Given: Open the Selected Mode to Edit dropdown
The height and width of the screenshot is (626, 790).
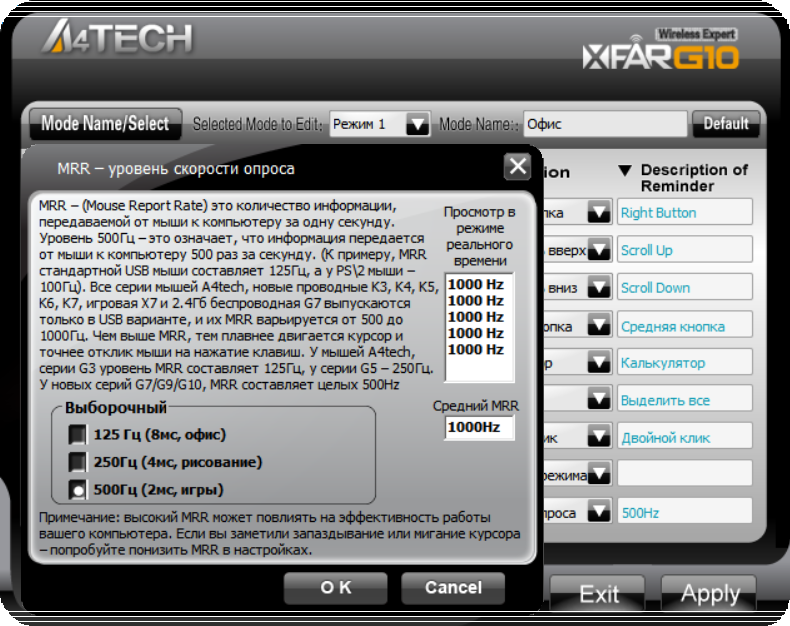Looking at the screenshot, I should click(418, 124).
